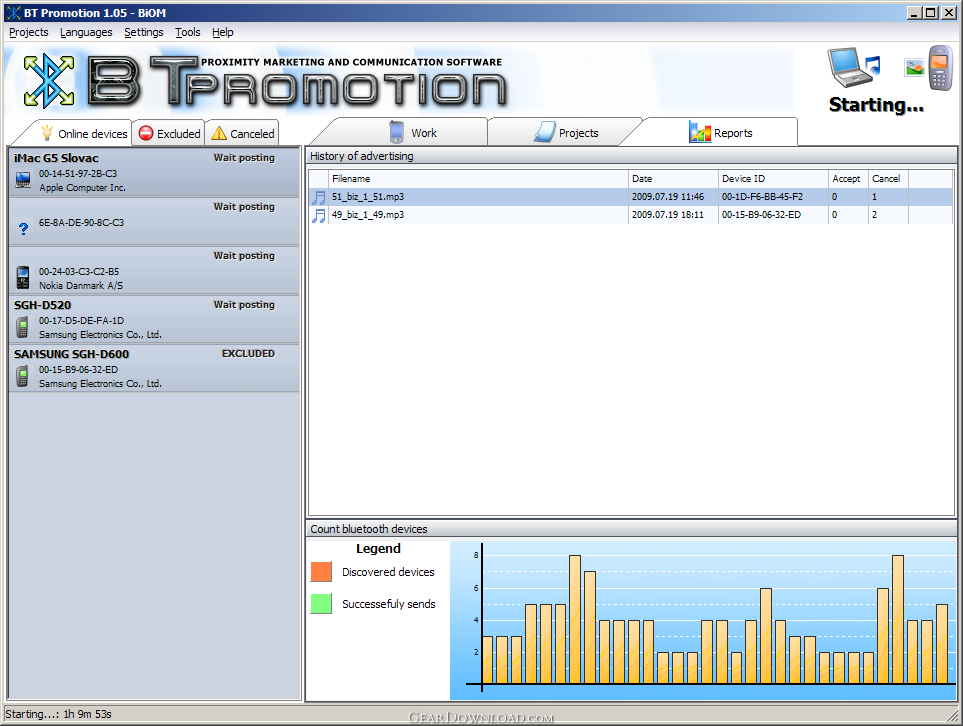Sort history by Device ID column header

pos(772,179)
